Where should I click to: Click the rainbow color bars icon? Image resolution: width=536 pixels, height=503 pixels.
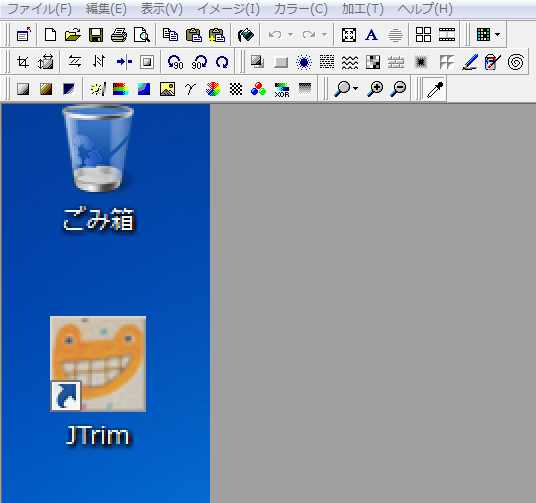(x=121, y=89)
